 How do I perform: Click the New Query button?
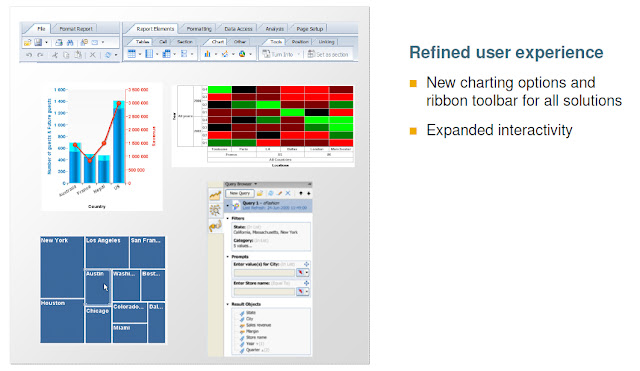coord(240,193)
